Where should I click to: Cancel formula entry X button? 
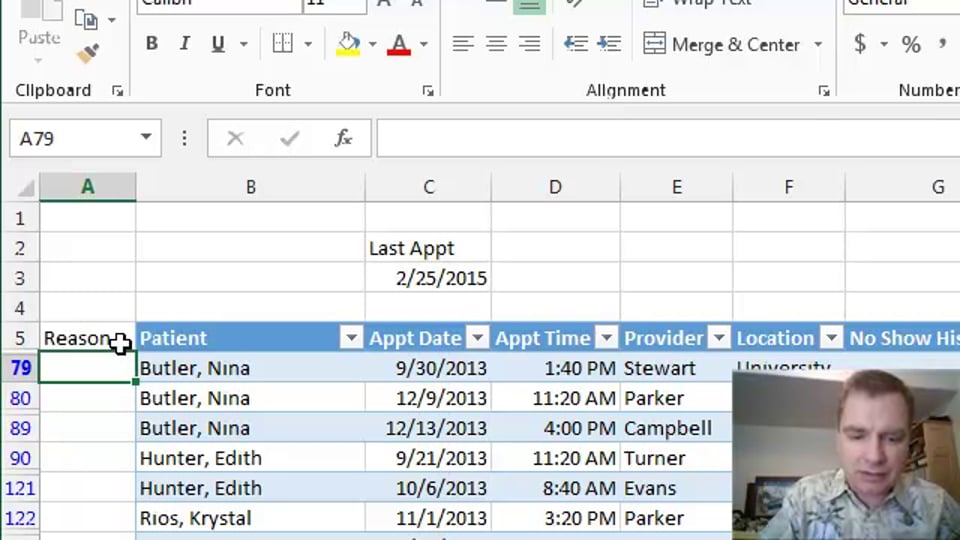pyautogui.click(x=235, y=138)
